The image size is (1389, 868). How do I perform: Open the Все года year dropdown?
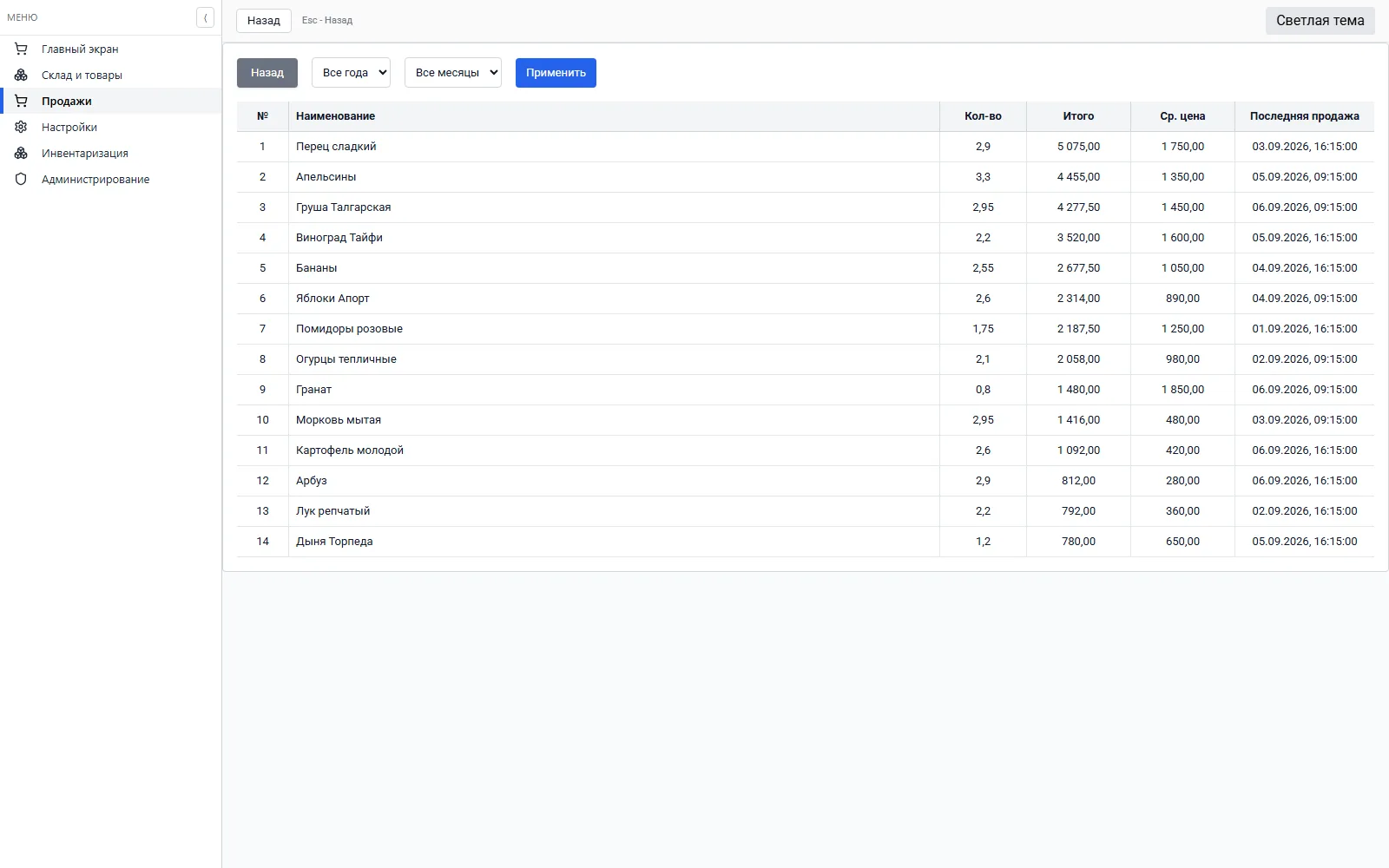click(x=351, y=73)
